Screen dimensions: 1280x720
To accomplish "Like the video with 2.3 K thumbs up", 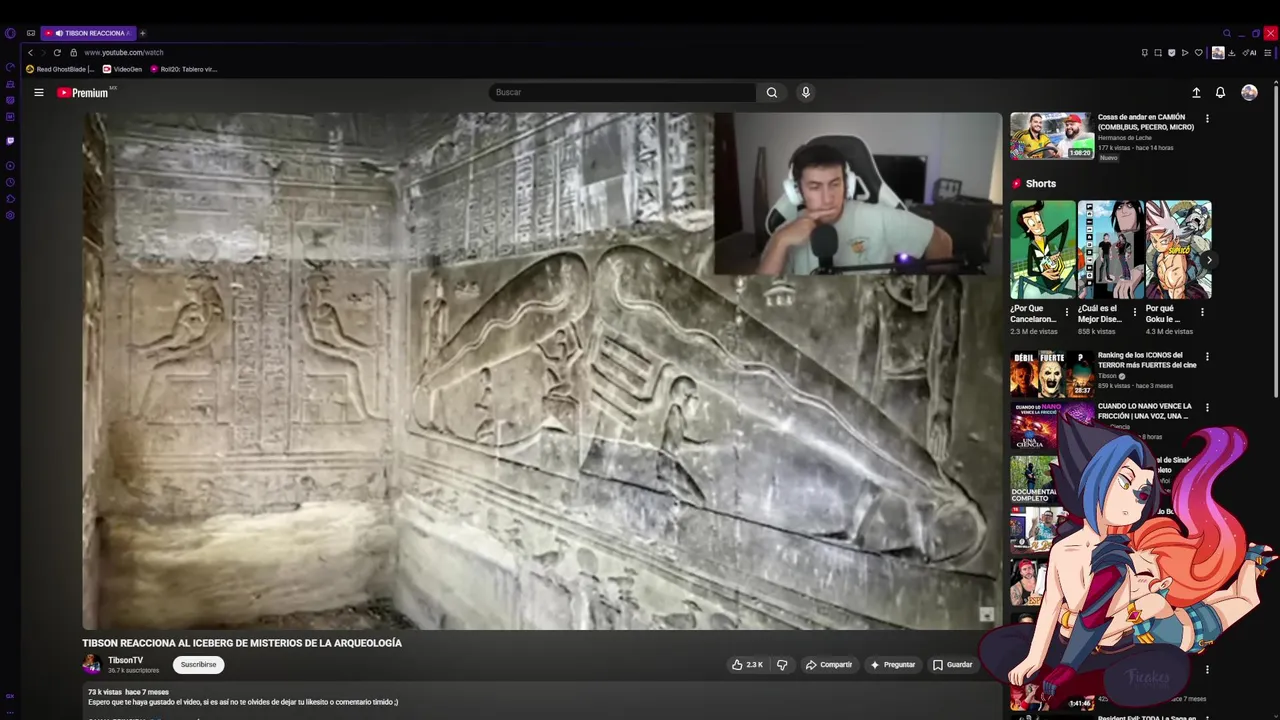I will pos(747,664).
